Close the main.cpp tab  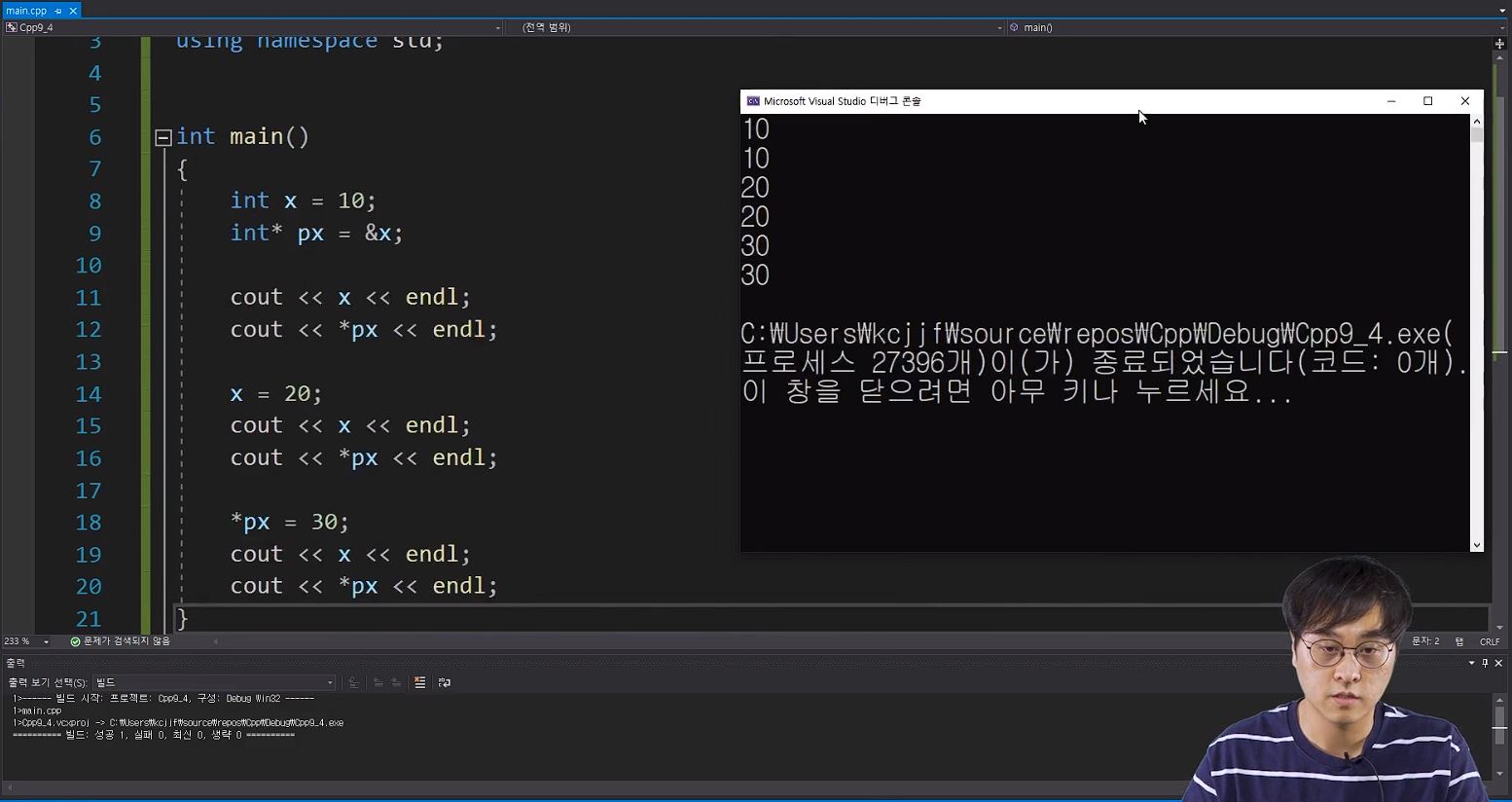click(x=73, y=11)
